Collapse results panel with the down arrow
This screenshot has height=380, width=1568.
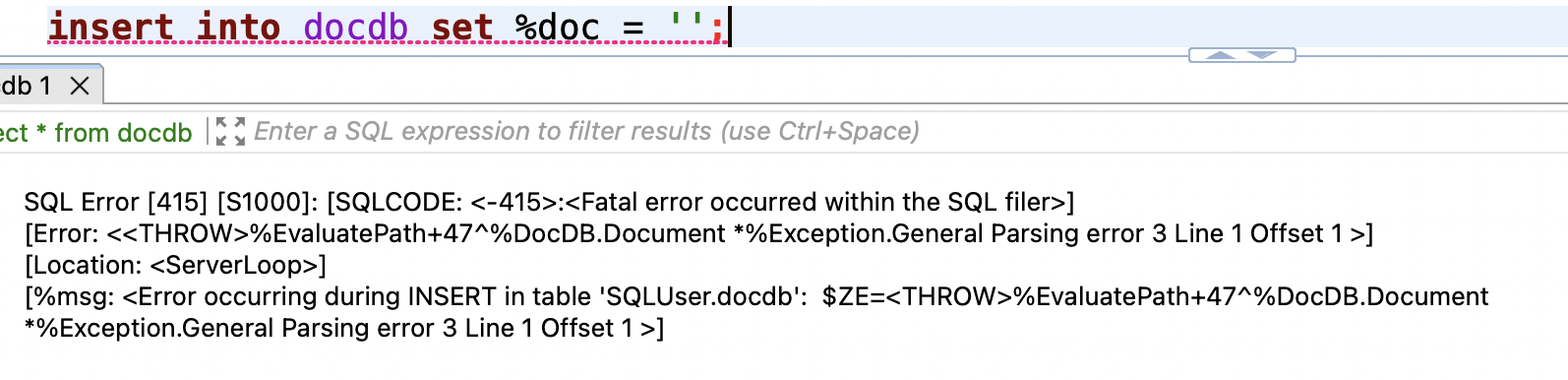[x=1262, y=55]
